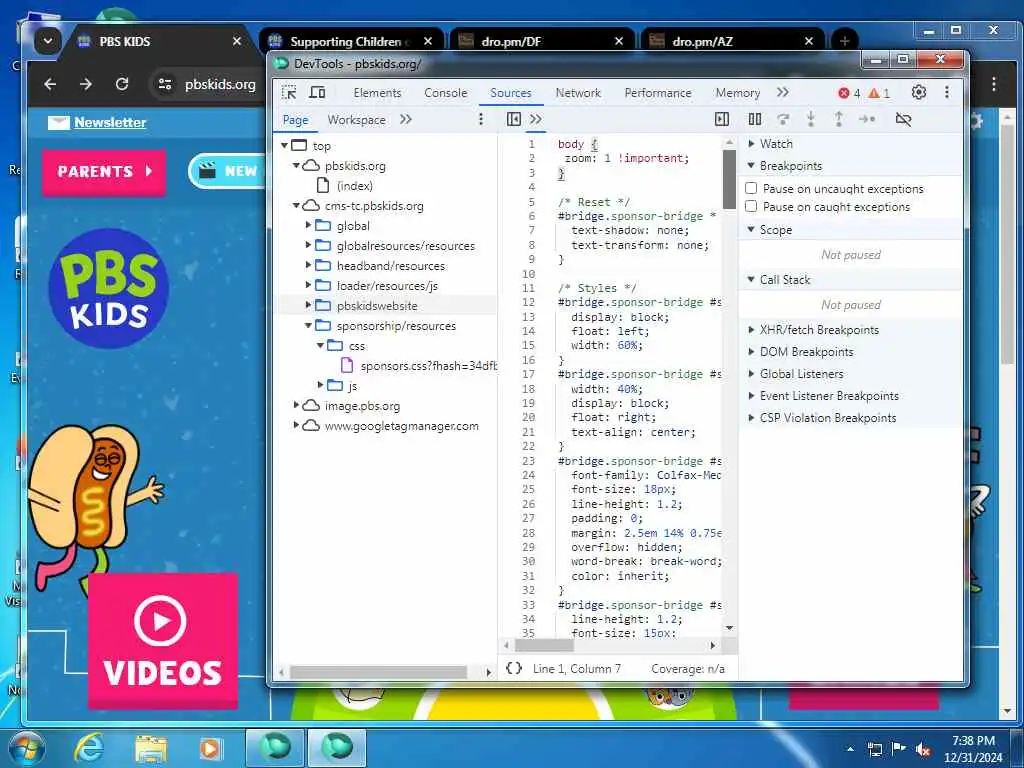Expand the global folder
This screenshot has height=768, width=1024.
(308, 225)
